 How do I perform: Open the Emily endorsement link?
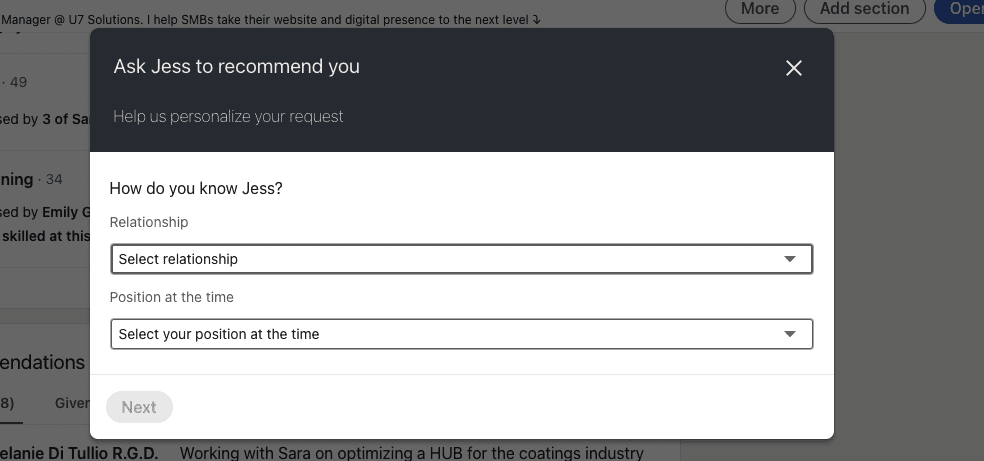point(66,213)
